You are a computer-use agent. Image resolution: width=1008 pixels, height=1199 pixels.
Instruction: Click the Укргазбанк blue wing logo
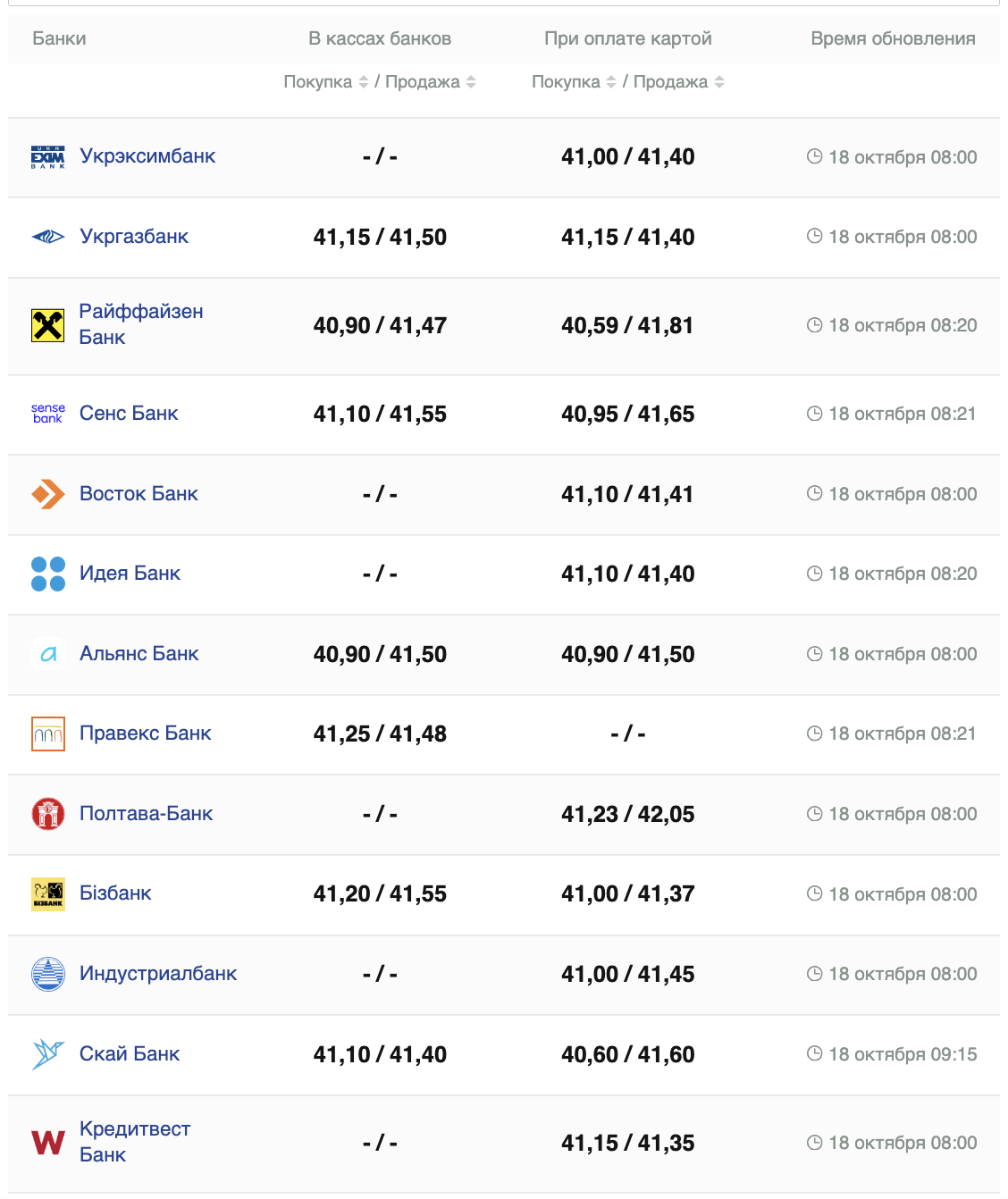pyautogui.click(x=47, y=237)
